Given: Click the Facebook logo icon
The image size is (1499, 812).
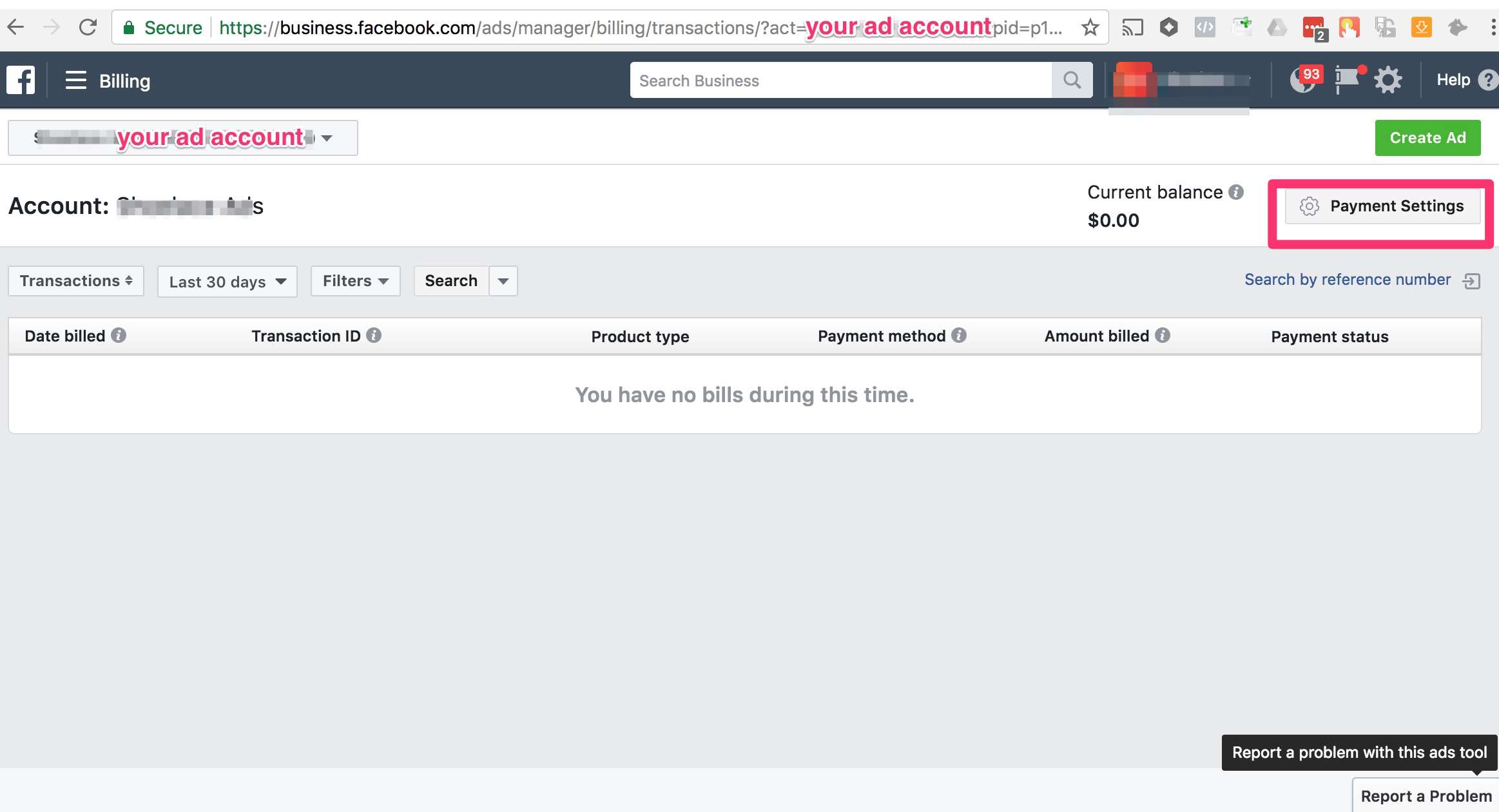Looking at the screenshot, I should (x=21, y=81).
